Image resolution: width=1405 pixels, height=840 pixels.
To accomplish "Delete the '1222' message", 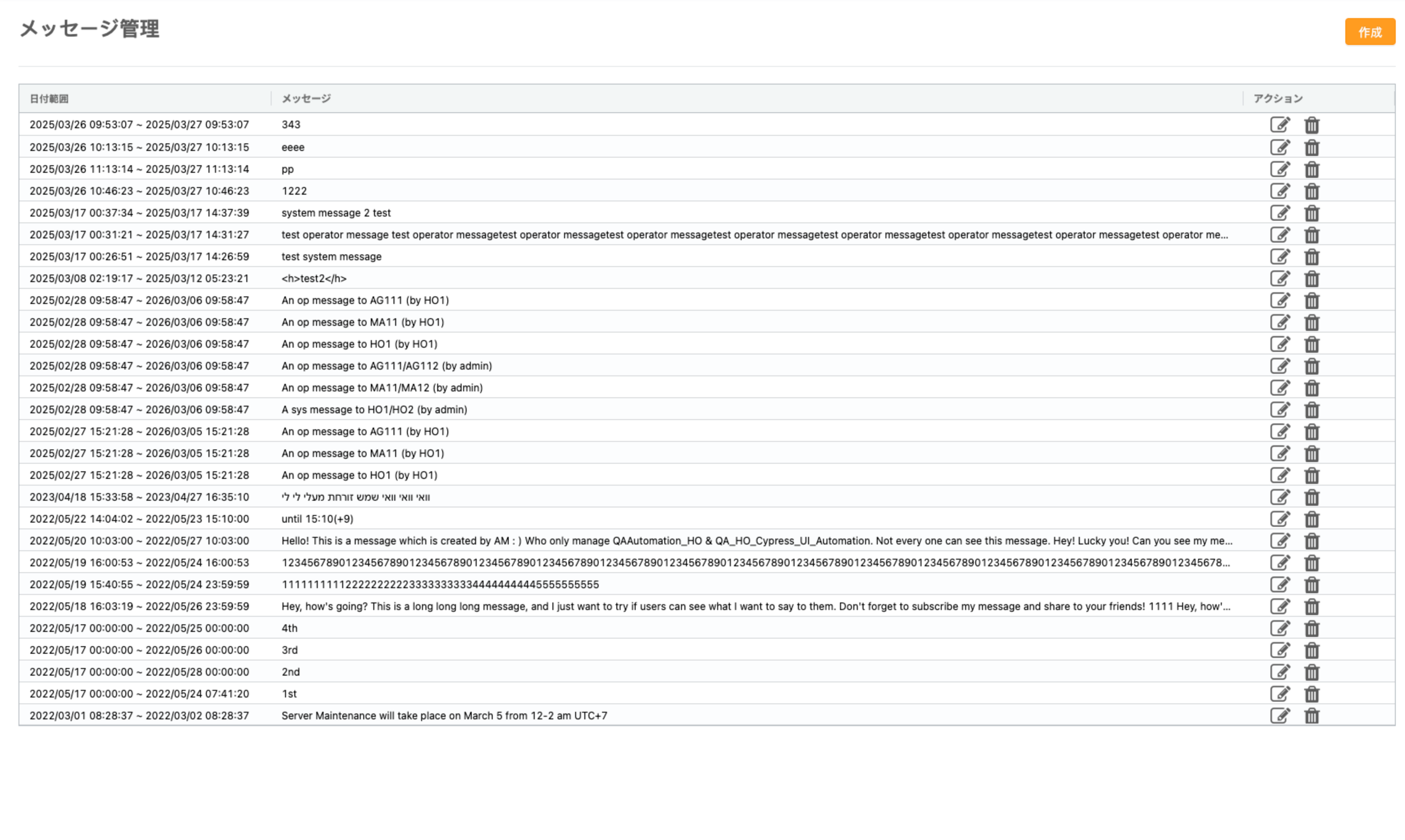I will point(1311,191).
